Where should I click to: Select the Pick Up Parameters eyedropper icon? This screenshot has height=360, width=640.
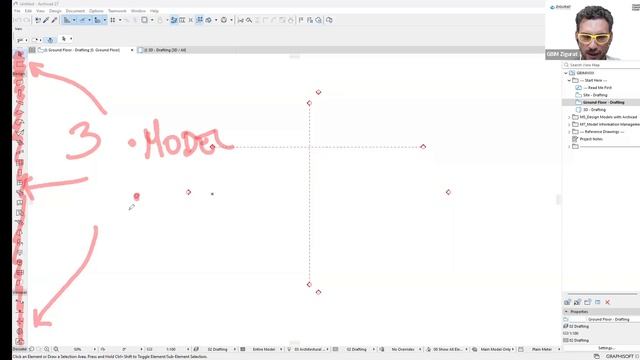46,20
